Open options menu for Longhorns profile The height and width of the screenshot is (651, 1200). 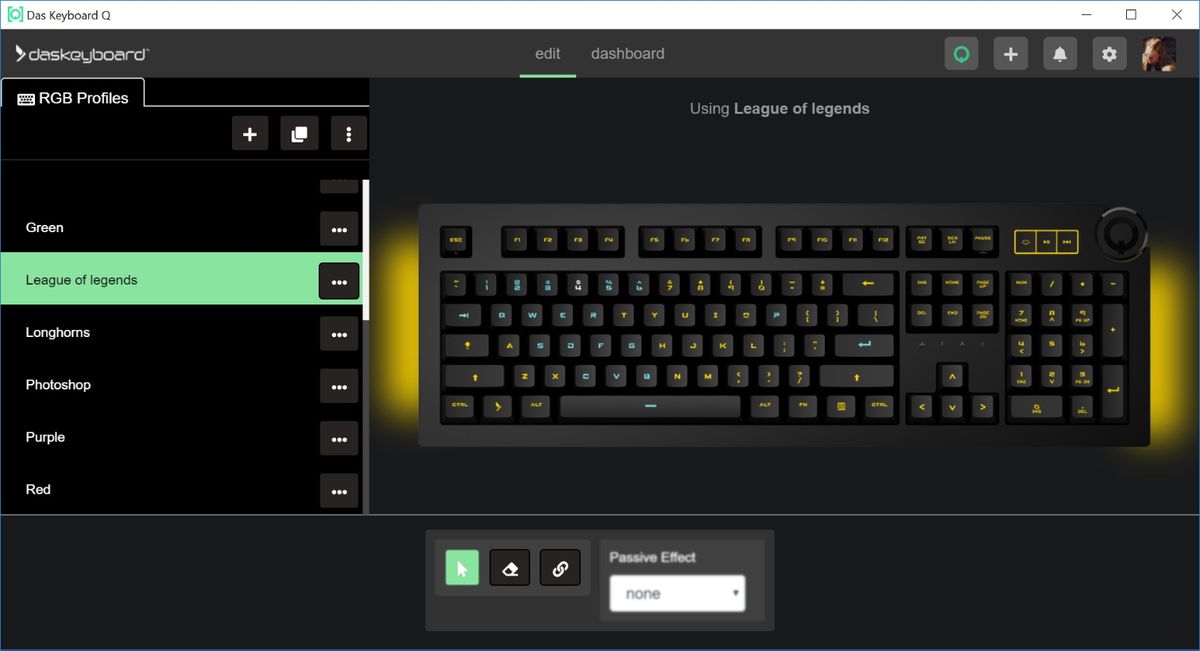339,333
